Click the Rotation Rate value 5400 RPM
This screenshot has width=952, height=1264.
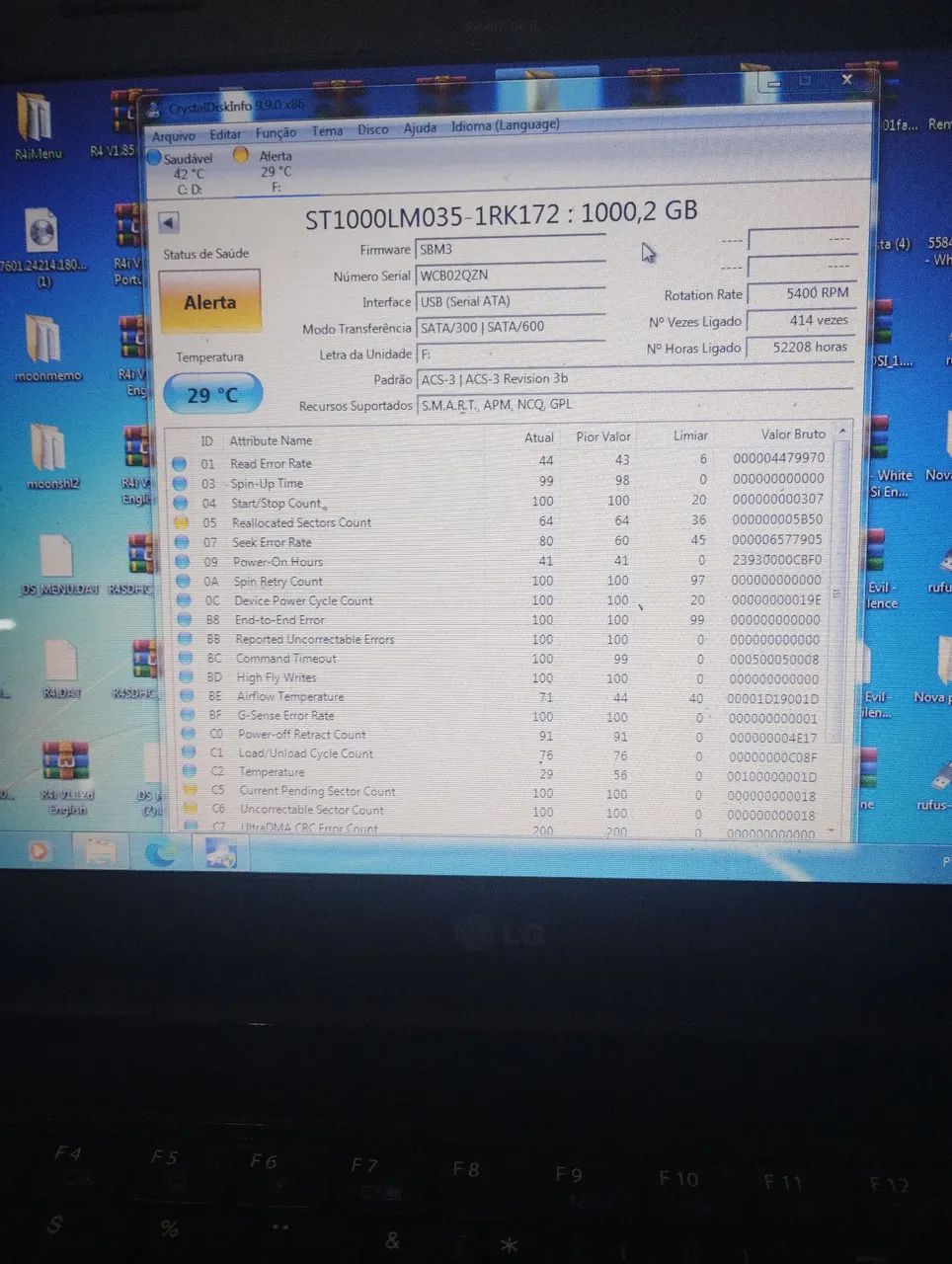[x=801, y=293]
